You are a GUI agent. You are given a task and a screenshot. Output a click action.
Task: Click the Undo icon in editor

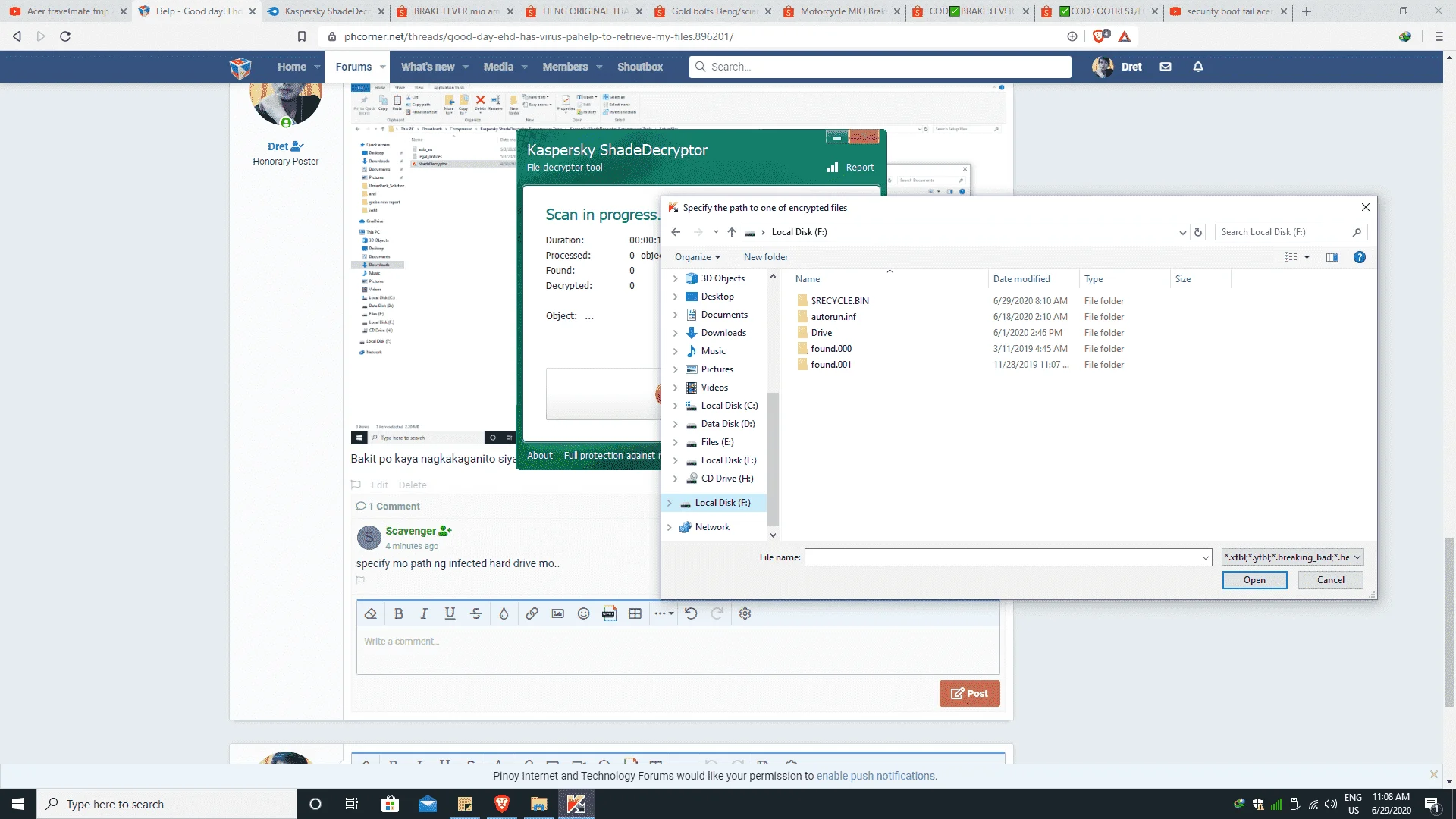pyautogui.click(x=691, y=613)
